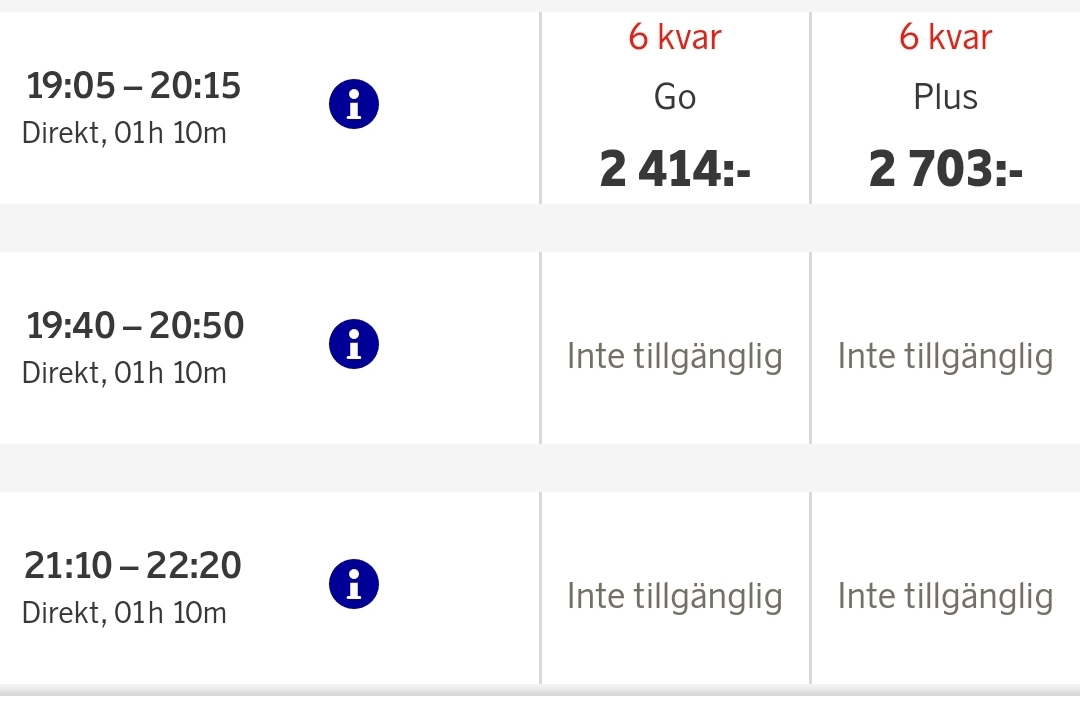The height and width of the screenshot is (702, 1080).
Task: Click "Direkt, 01h 10m" under 21:10 flight
Action: pyautogui.click(x=124, y=613)
